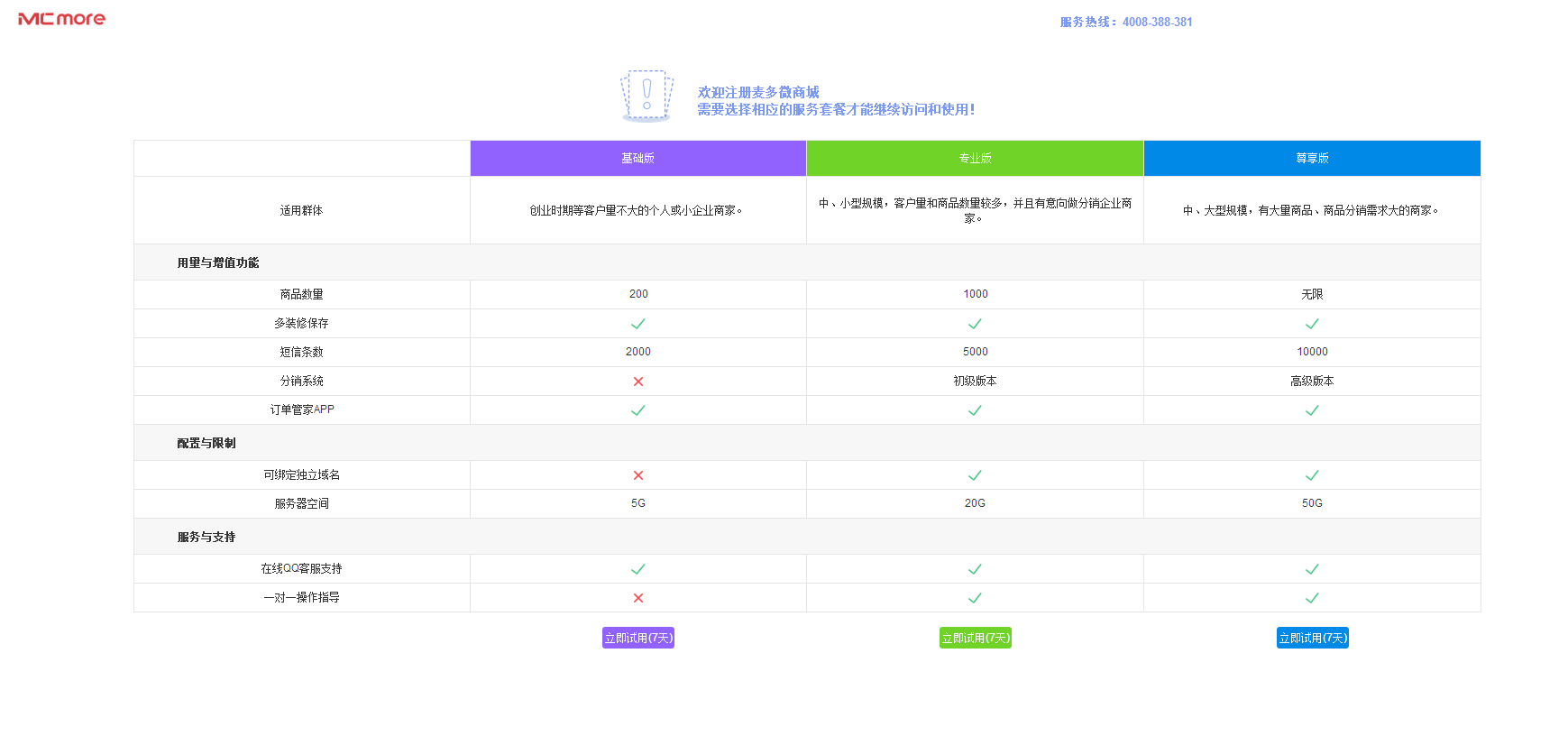Start the 基础版 7-day trial (purple button)
The image size is (1568, 736).
pyautogui.click(x=638, y=638)
